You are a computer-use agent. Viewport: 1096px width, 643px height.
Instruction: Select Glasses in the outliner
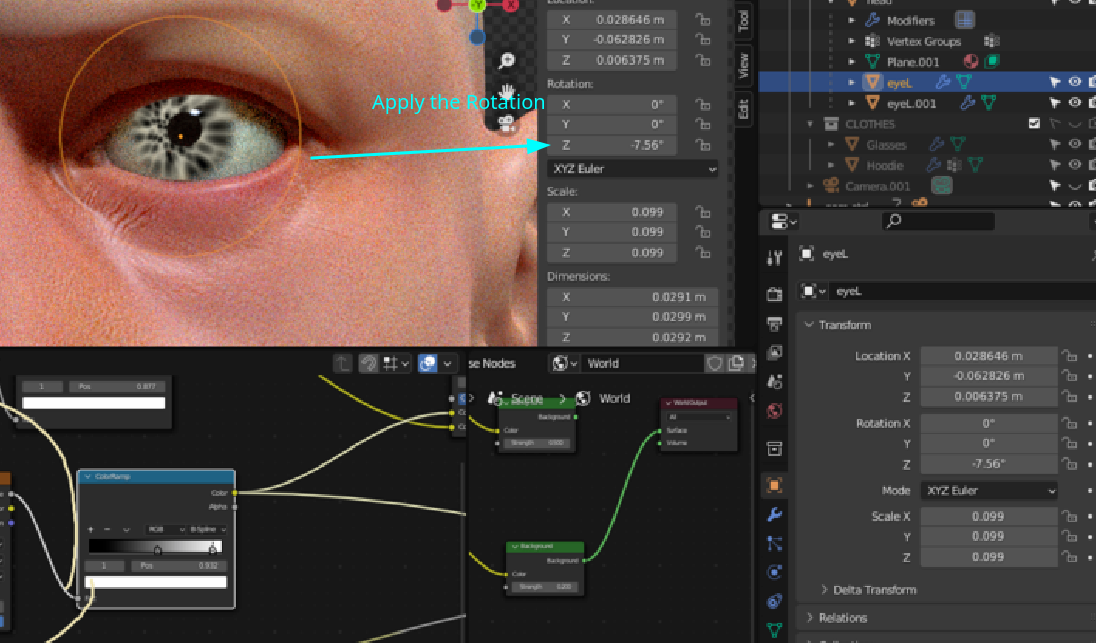pyautogui.click(x=886, y=145)
